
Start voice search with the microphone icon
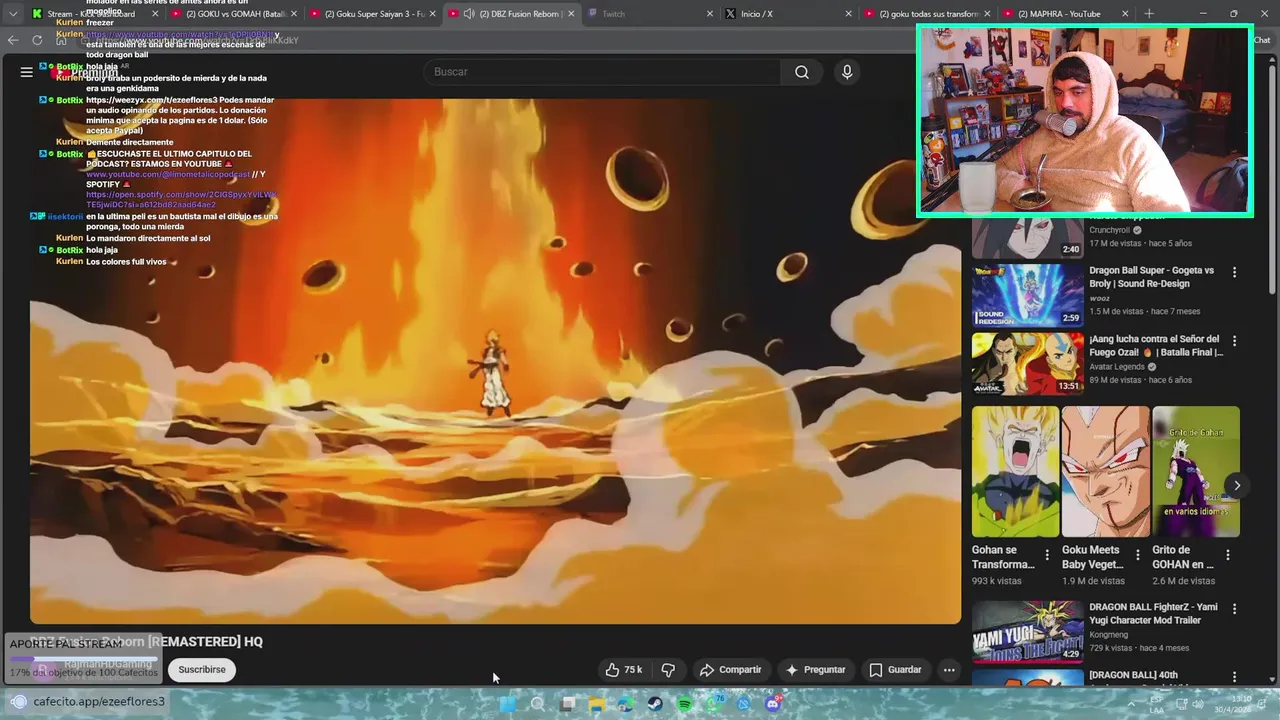(847, 72)
